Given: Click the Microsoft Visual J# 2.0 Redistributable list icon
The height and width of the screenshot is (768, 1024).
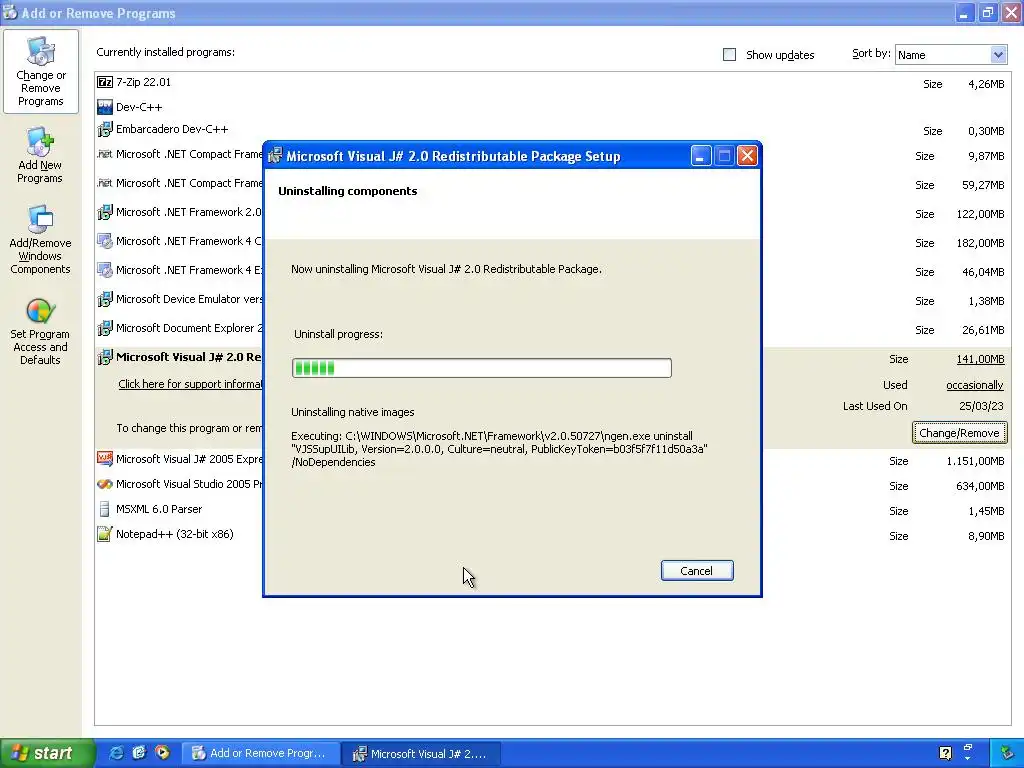Looking at the screenshot, I should tap(104, 357).
